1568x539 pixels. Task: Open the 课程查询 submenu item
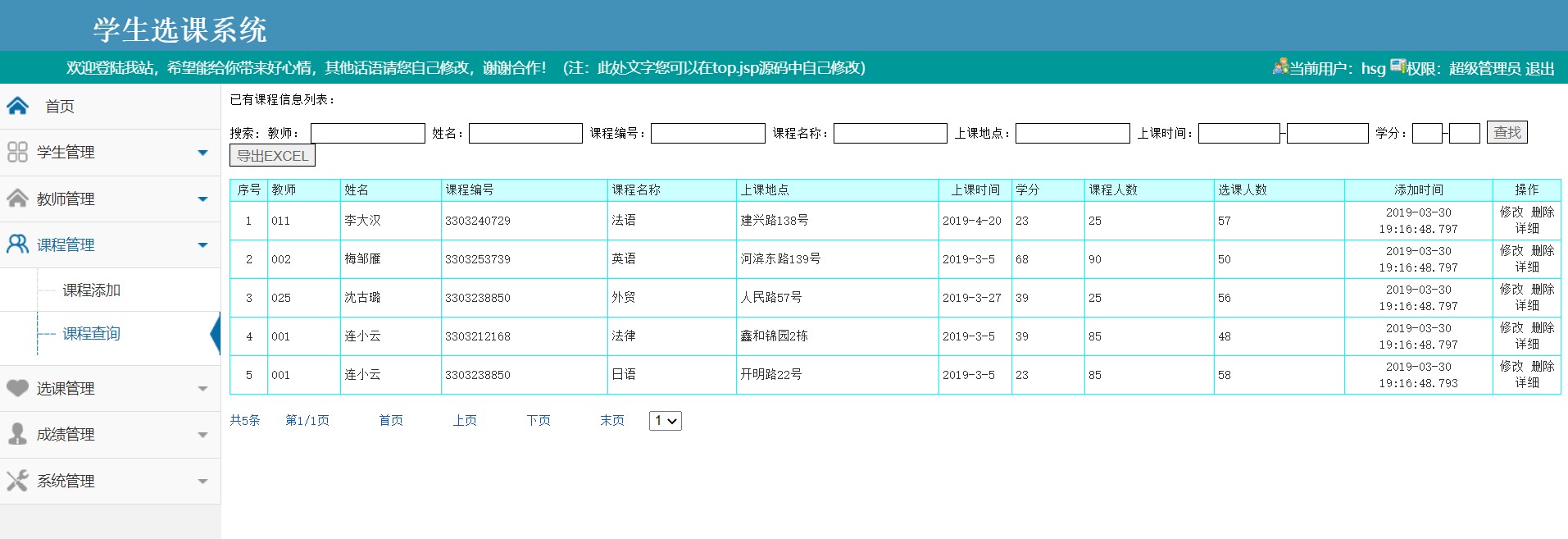pyautogui.click(x=92, y=334)
